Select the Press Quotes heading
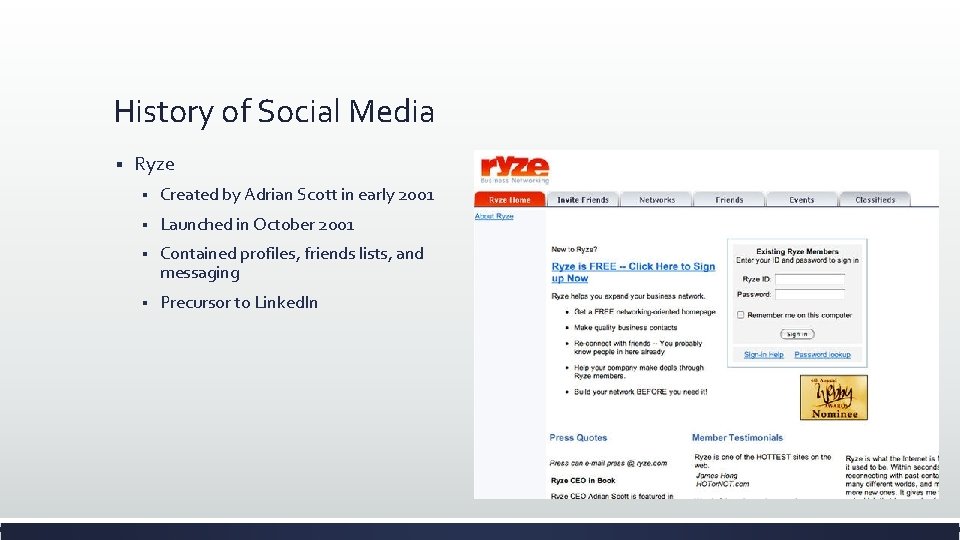 [578, 438]
